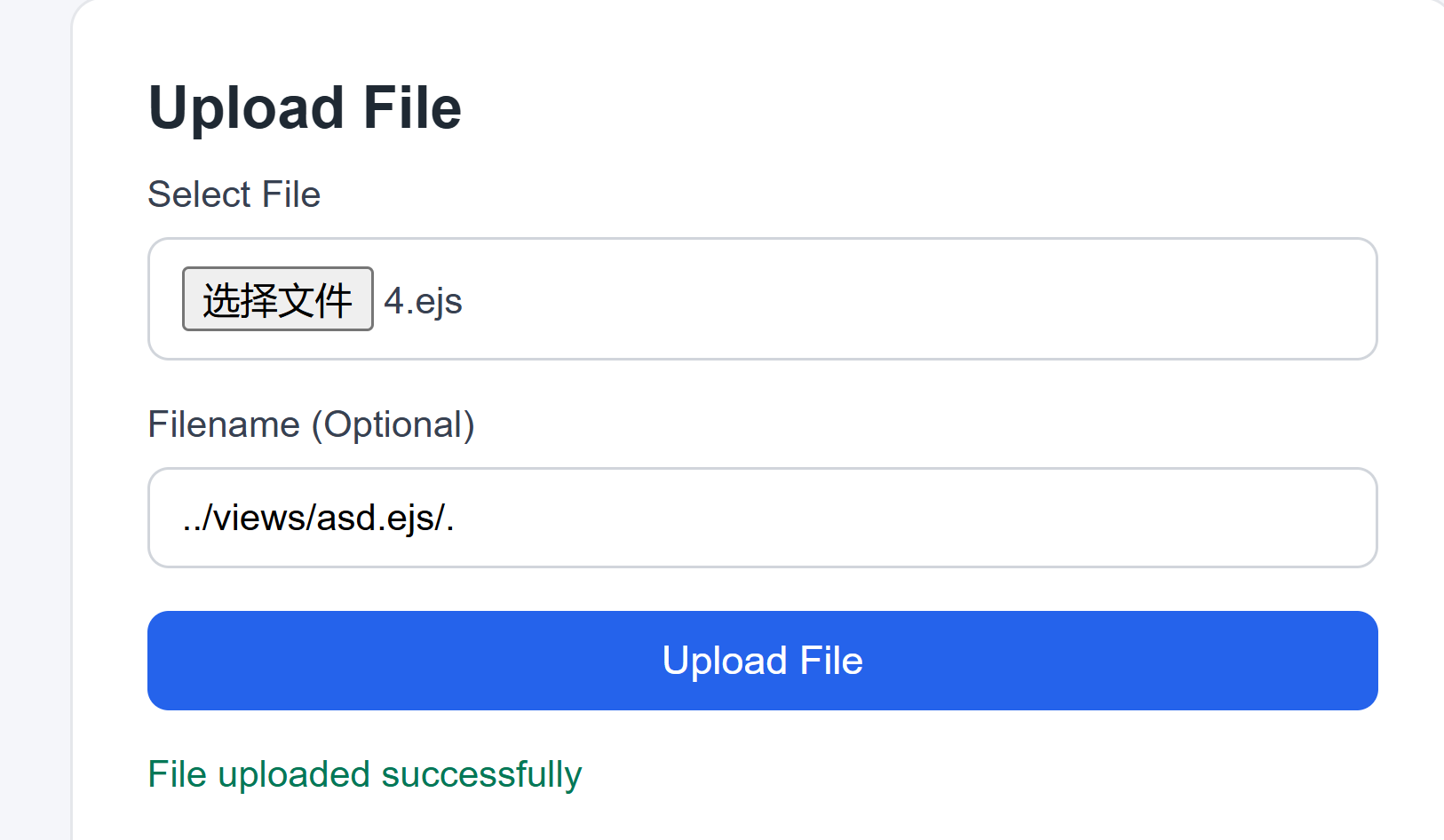Click the Select File label
1444x840 pixels.
tap(234, 194)
